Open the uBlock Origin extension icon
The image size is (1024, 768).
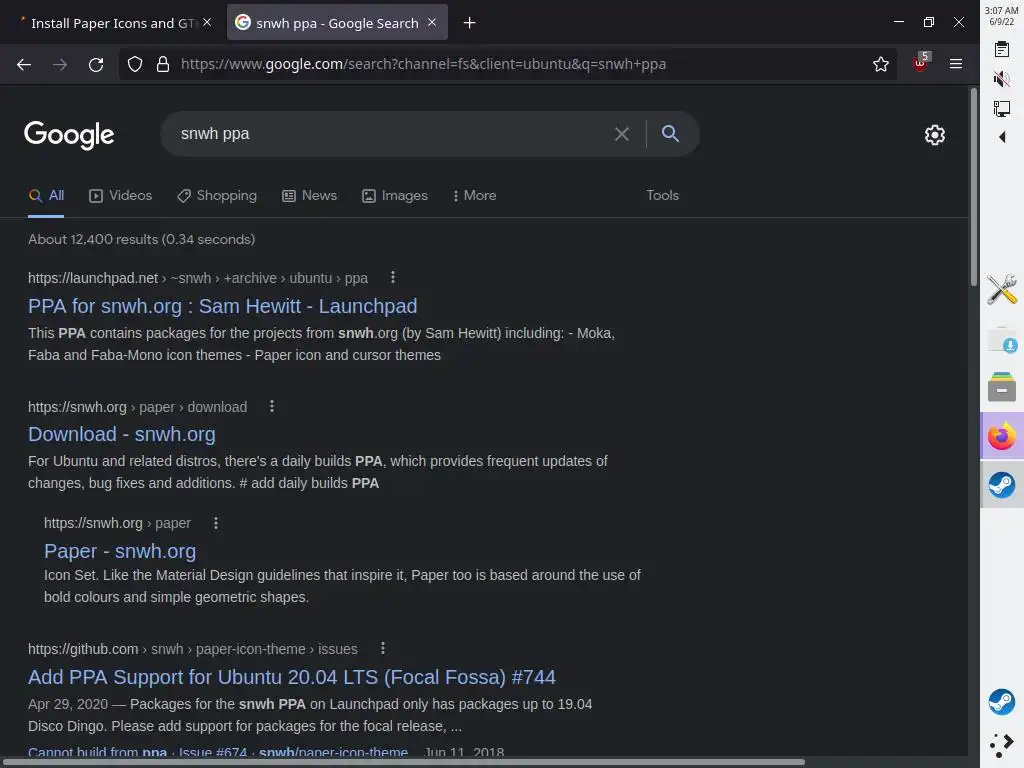(921, 63)
